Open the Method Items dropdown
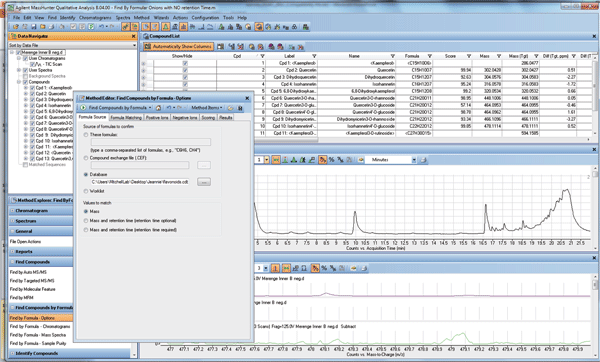Image resolution: width=600 pixels, height=362 pixels. click(207, 108)
